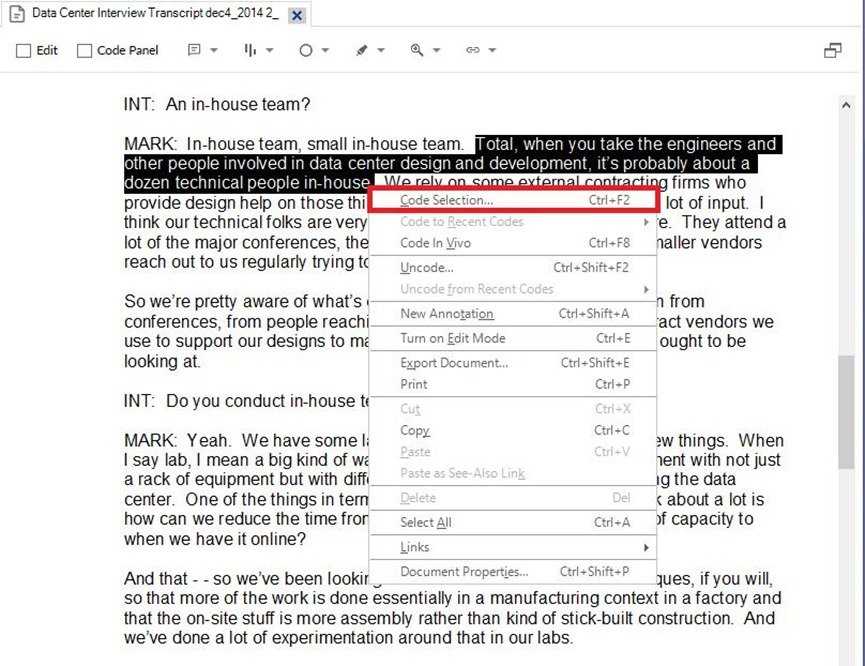Viewport: 865px width, 666px height.
Task: Choose Uncode... in the context menu
Action: point(514,268)
